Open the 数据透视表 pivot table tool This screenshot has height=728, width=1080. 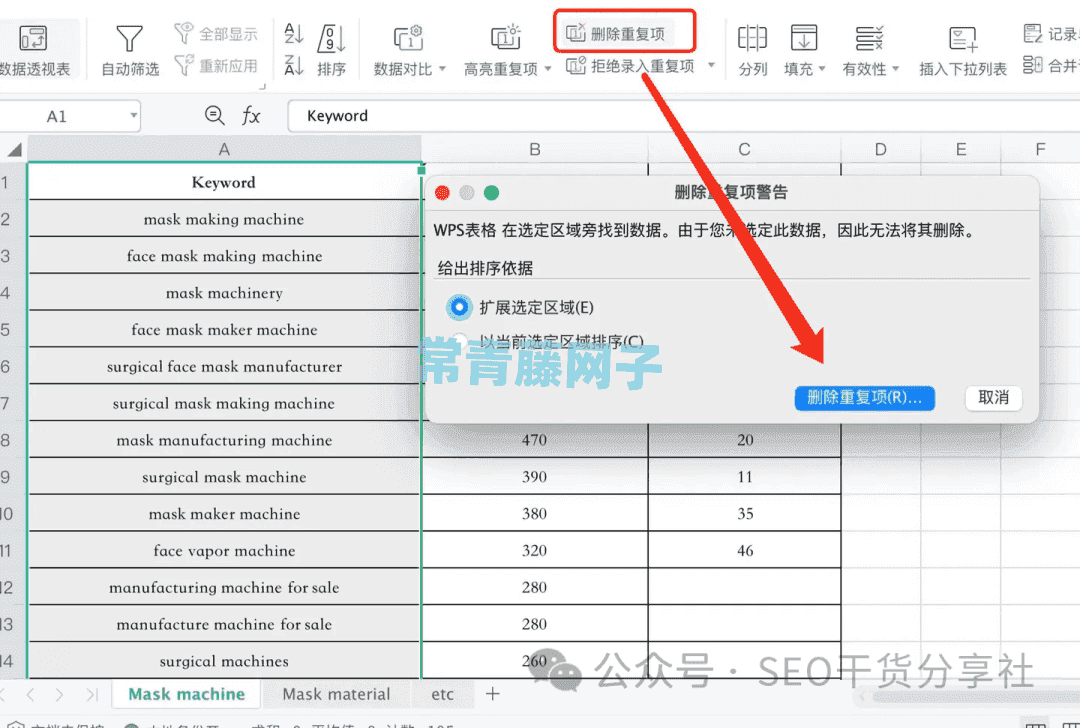point(34,50)
